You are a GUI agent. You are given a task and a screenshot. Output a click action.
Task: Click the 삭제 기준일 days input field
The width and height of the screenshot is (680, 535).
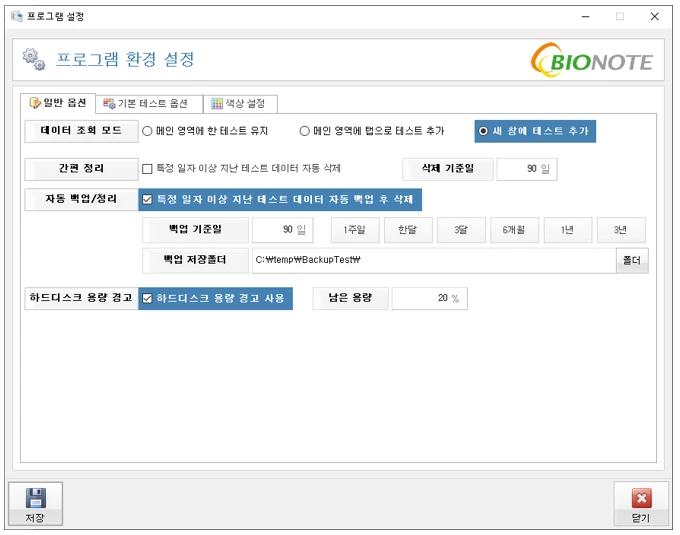[526, 169]
